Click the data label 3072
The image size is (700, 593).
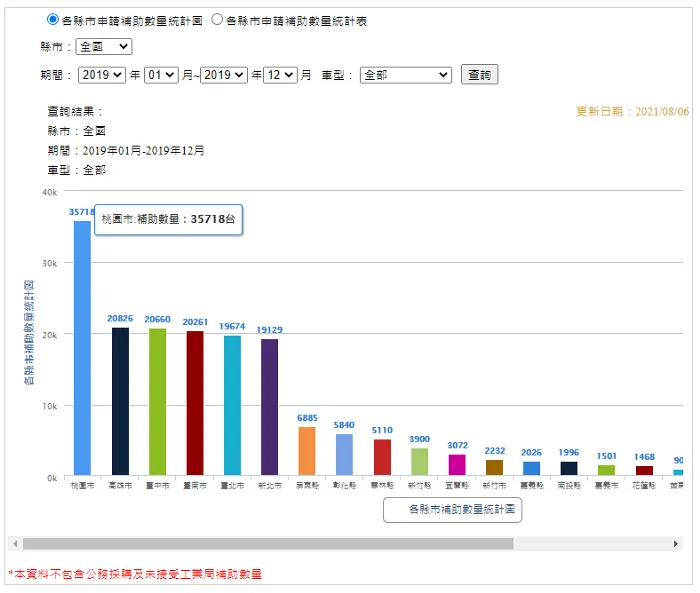click(x=458, y=445)
